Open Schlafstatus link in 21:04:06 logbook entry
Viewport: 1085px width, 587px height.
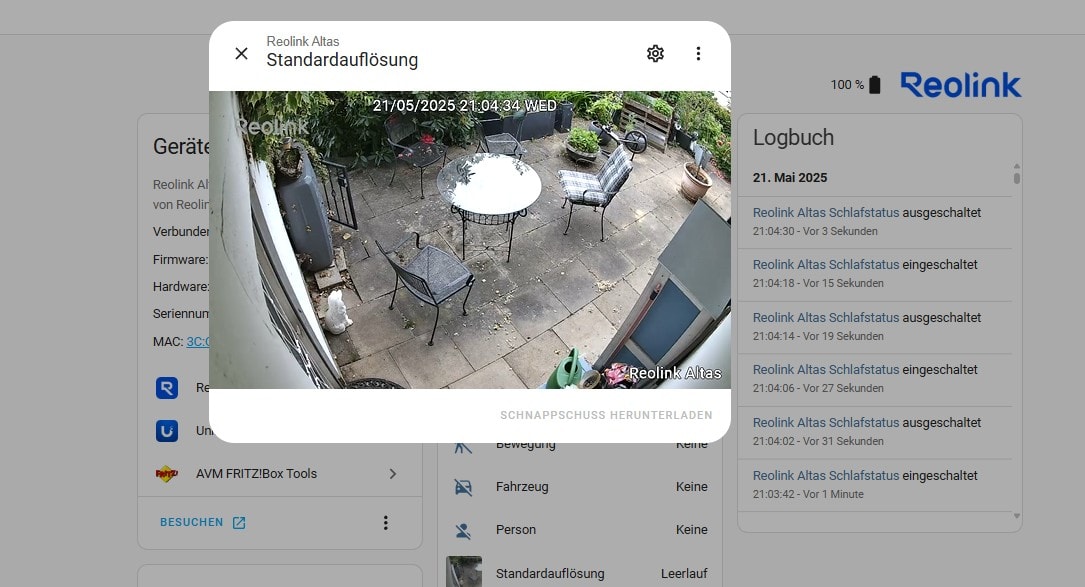(826, 370)
